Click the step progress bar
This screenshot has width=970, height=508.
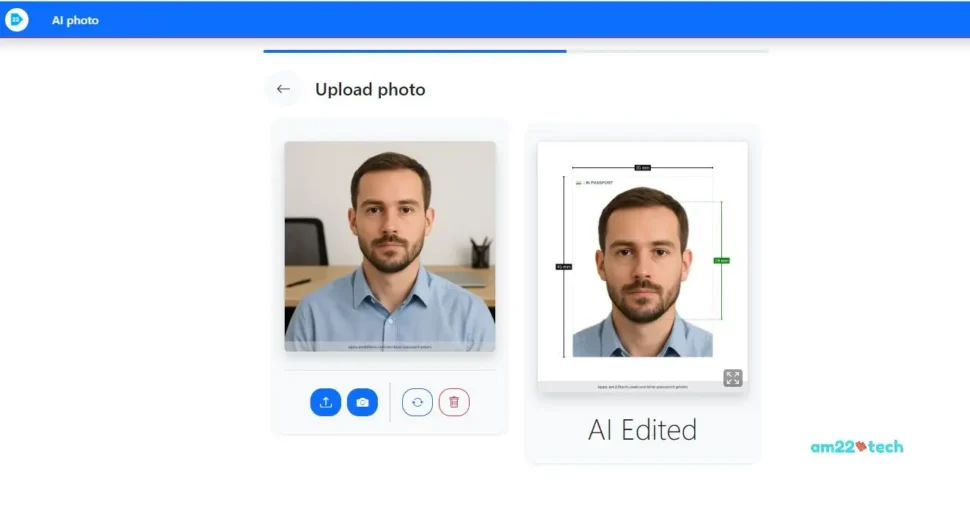coord(516,51)
